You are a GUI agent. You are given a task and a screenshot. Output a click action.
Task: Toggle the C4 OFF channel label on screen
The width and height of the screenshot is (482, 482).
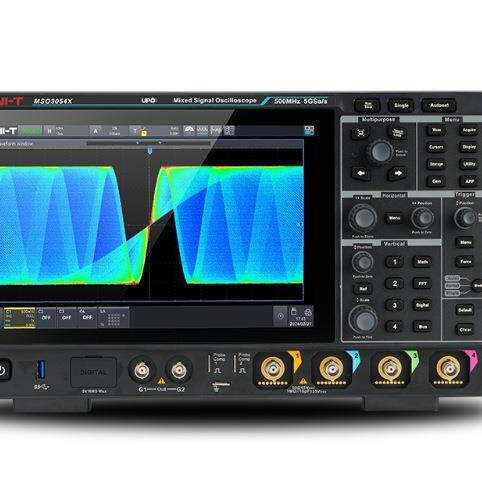tap(87, 317)
